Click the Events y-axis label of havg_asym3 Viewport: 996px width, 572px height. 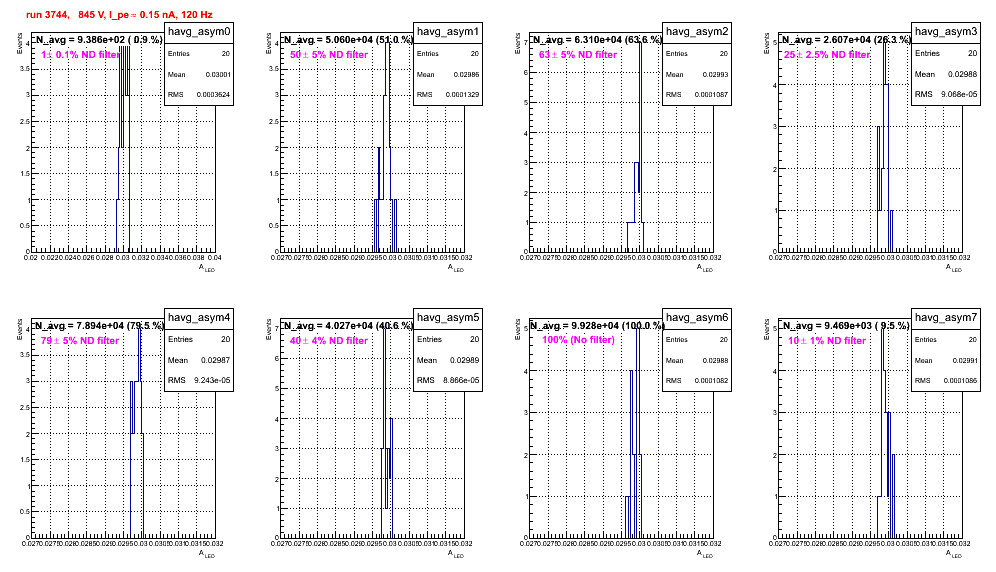point(767,43)
